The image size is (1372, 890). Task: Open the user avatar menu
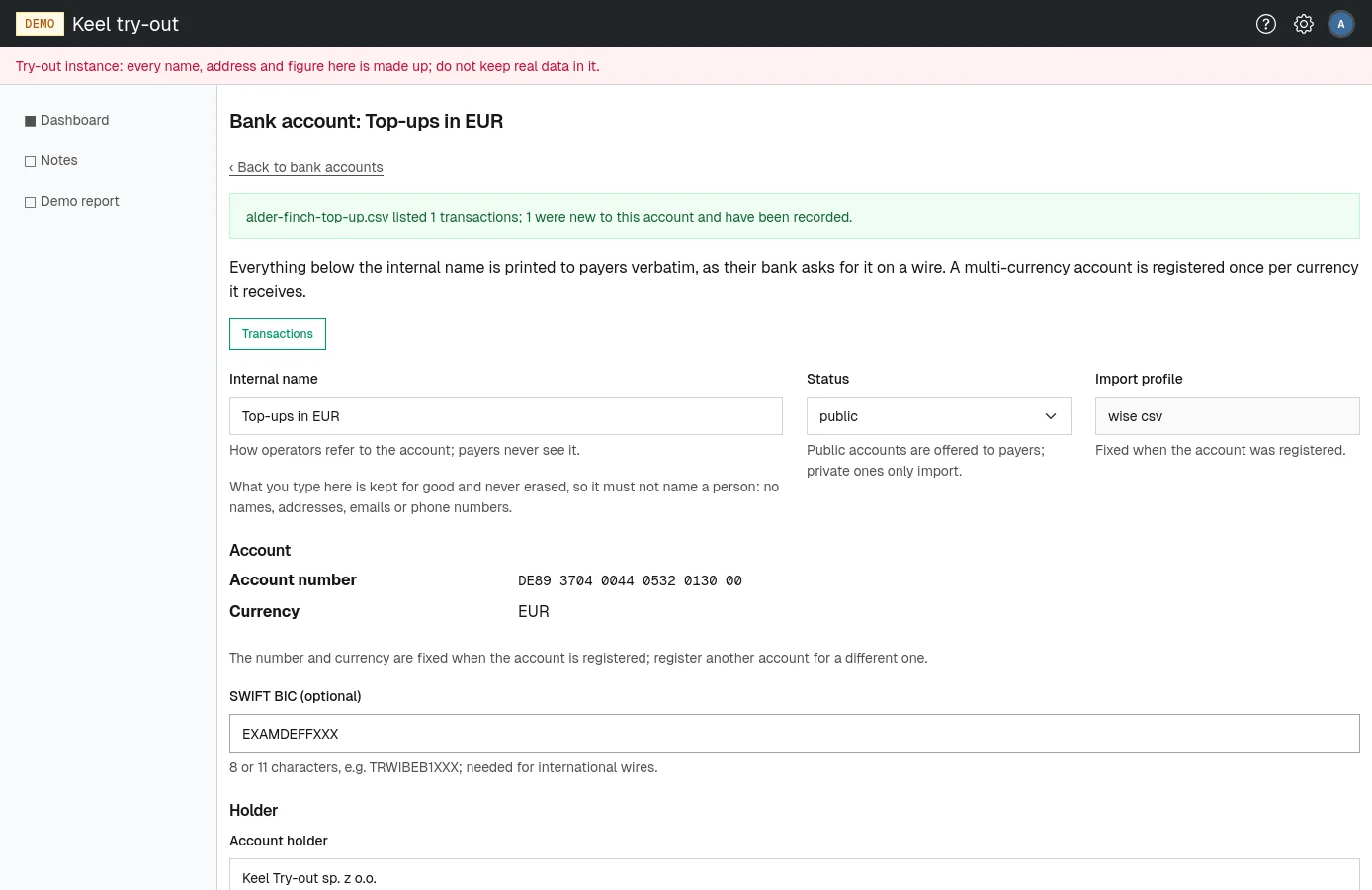coord(1341,24)
